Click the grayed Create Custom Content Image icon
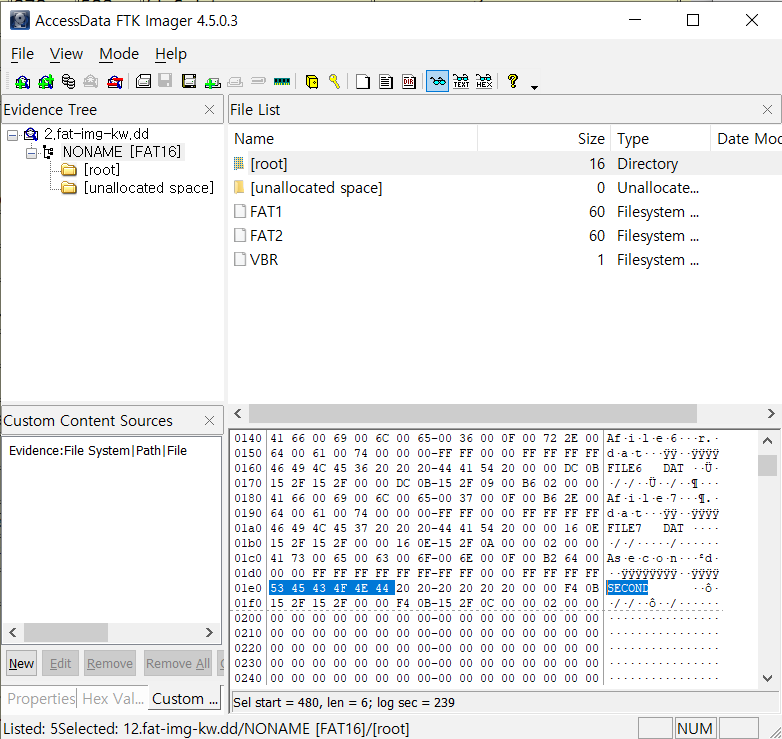Screen dimensions: 782x739 tap(235, 81)
